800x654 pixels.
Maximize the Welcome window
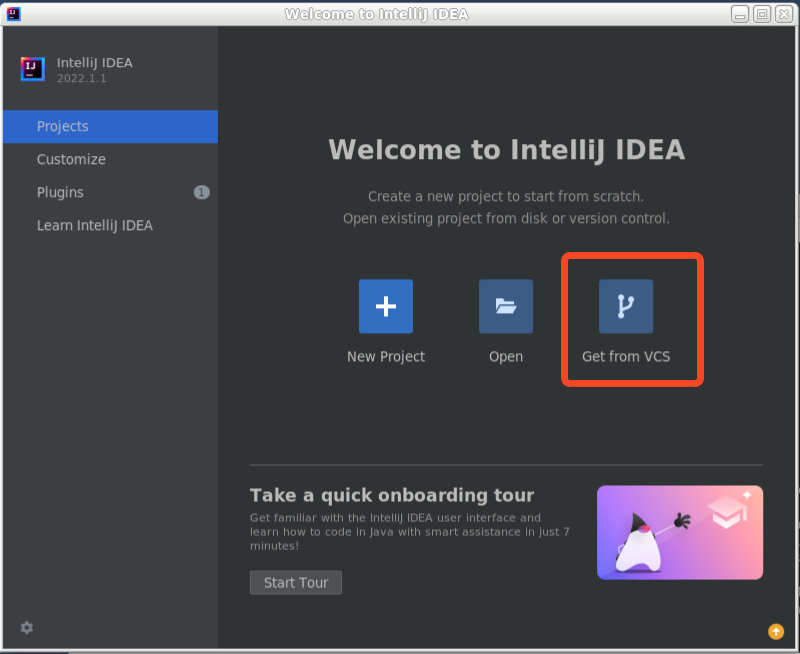[762, 14]
